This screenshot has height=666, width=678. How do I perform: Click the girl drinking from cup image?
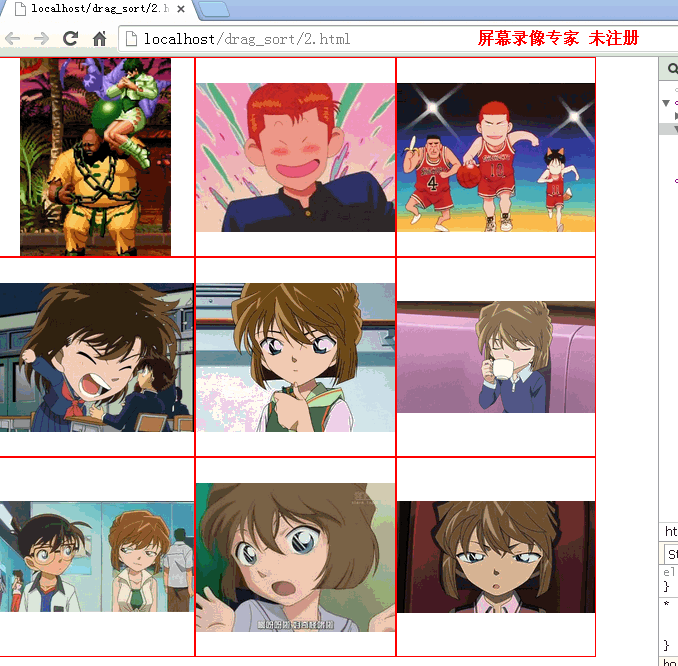(496, 357)
